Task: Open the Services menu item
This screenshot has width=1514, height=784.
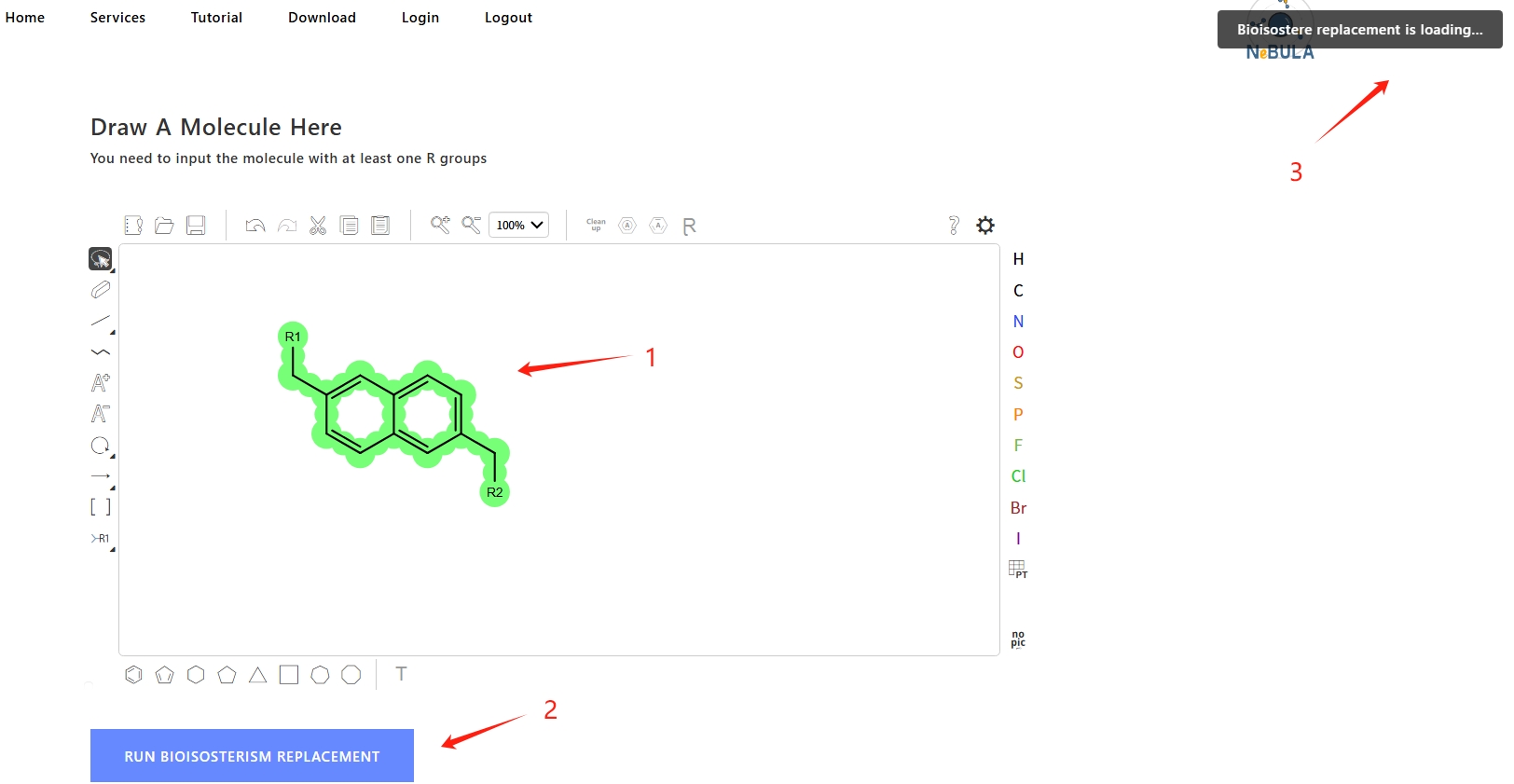Action: (x=117, y=18)
